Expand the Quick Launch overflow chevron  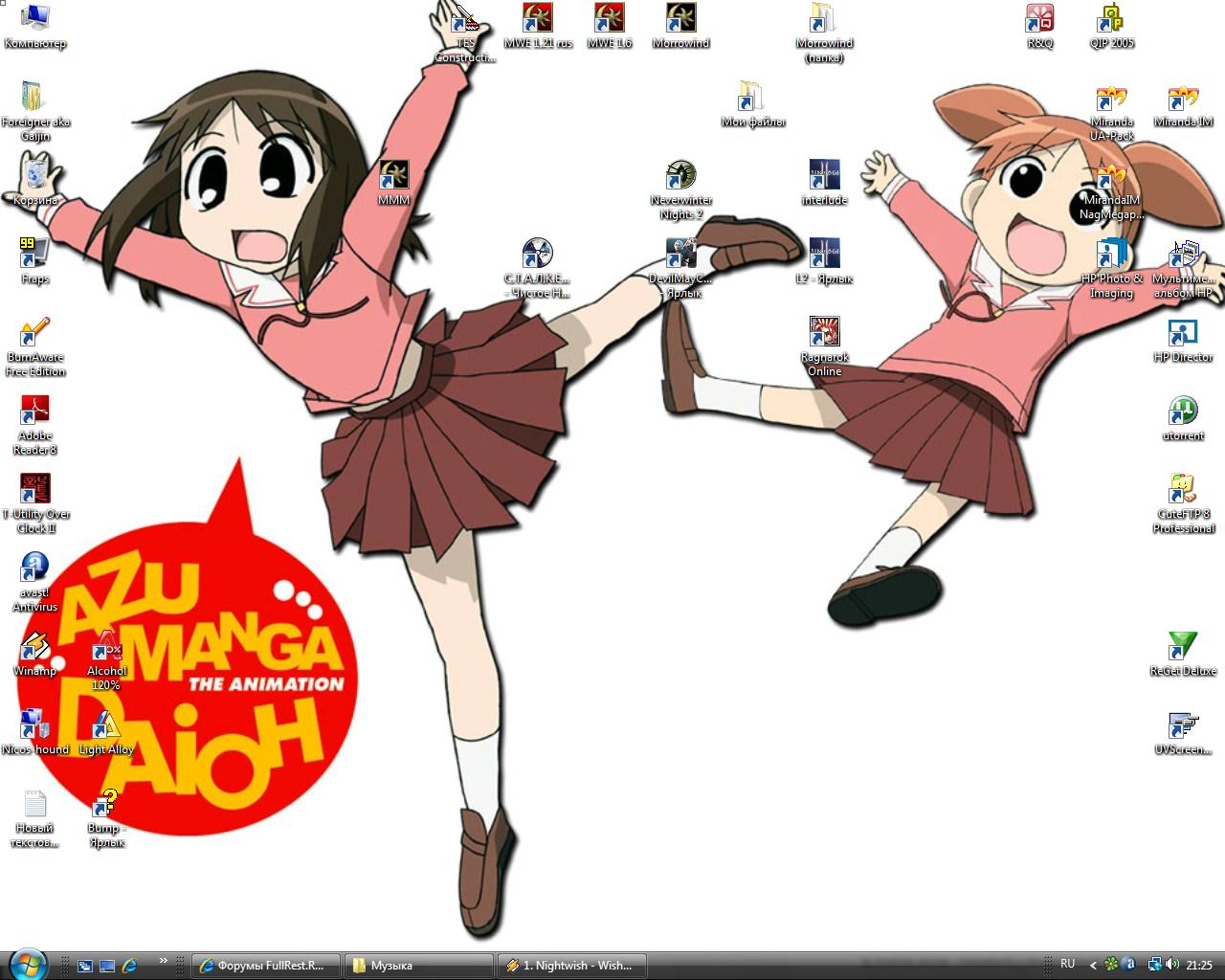click(163, 960)
